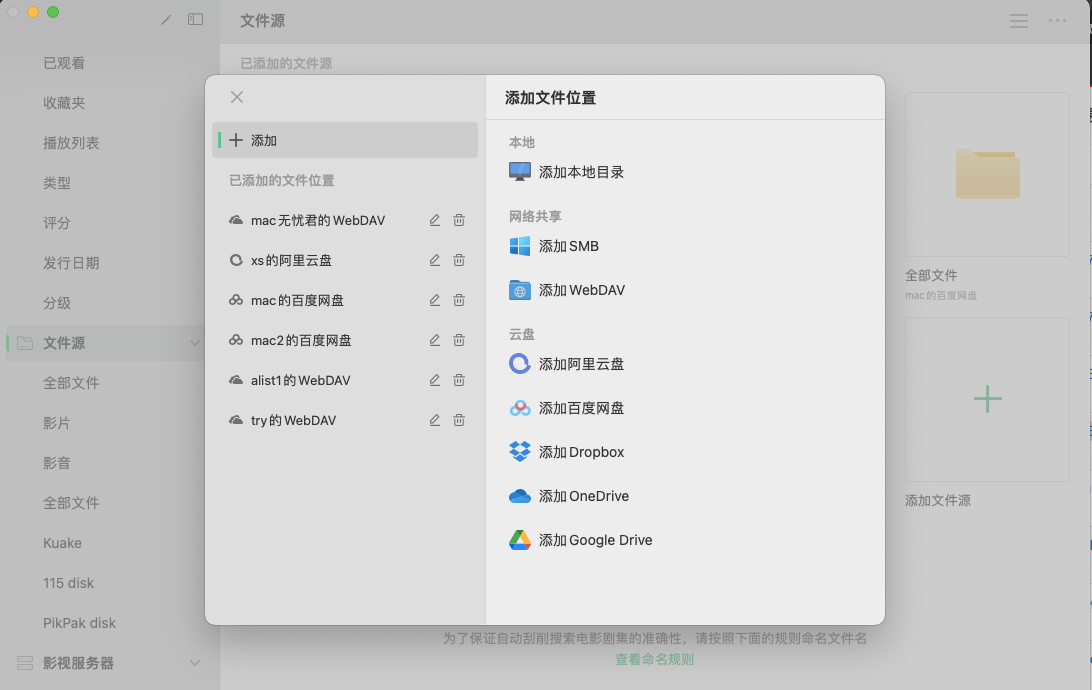Click the OneDrive cloud icon
The image size is (1092, 690).
point(520,496)
